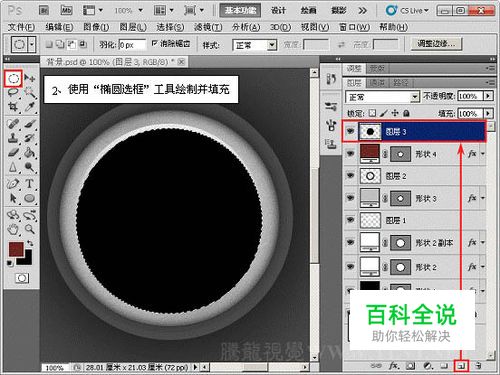Select the Eyedropper tool
This screenshot has width=500, height=375.
(30, 107)
